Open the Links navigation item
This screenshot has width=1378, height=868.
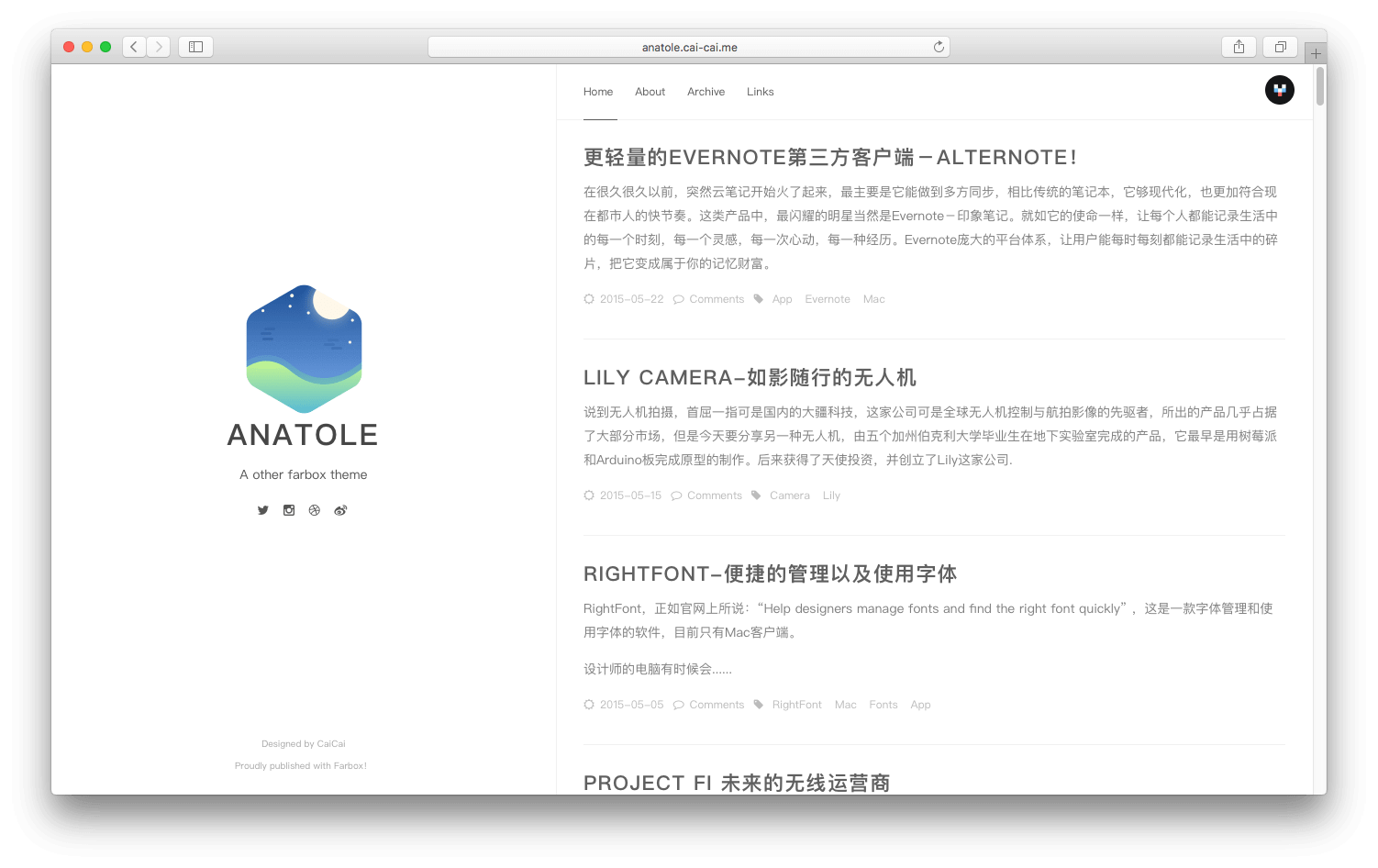click(x=760, y=92)
